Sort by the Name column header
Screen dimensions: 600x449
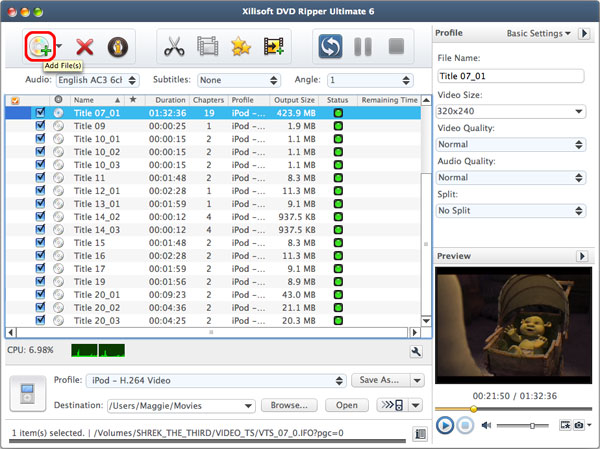click(96, 100)
